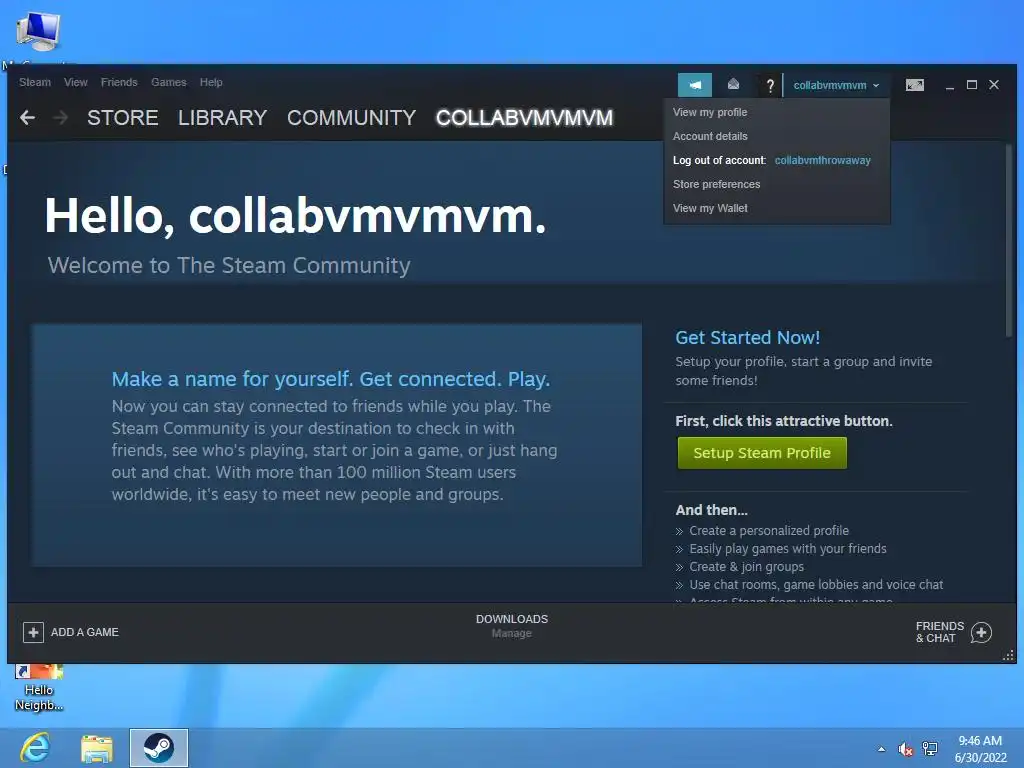
Task: Click the 'And then...' heading
Action: (711, 510)
